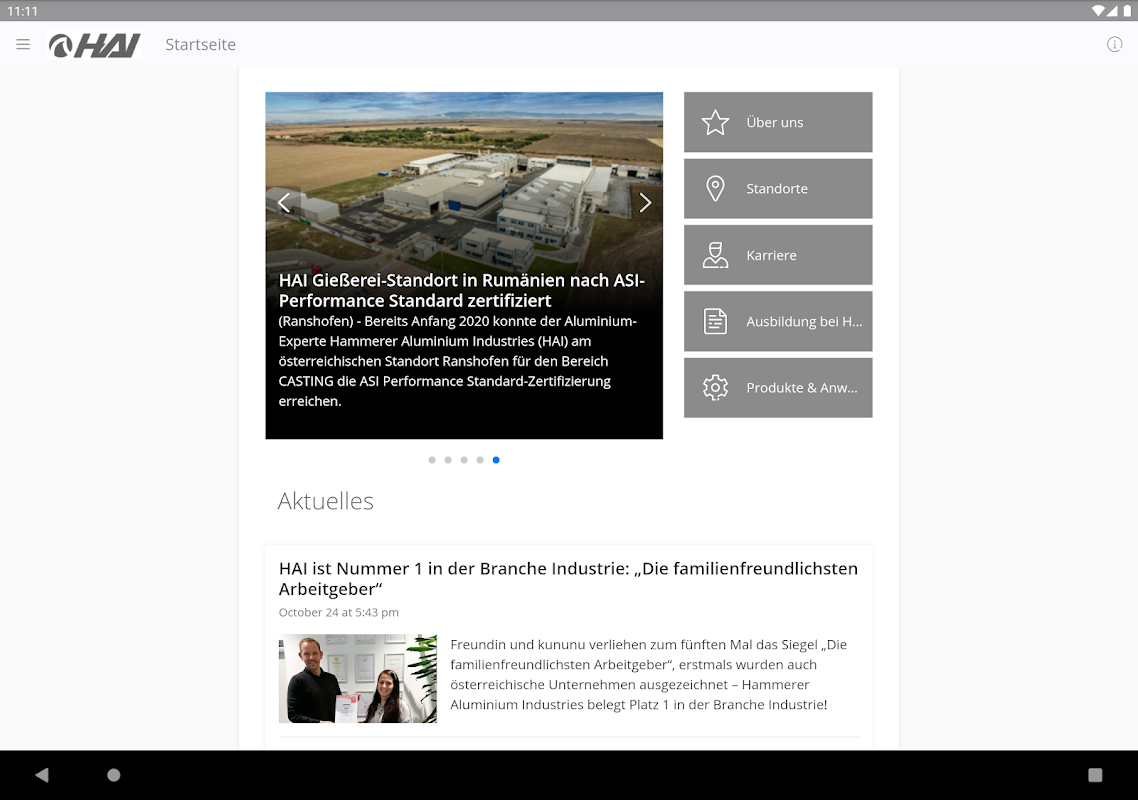Open the Karriere tile
The width and height of the screenshot is (1138, 800).
click(x=778, y=255)
